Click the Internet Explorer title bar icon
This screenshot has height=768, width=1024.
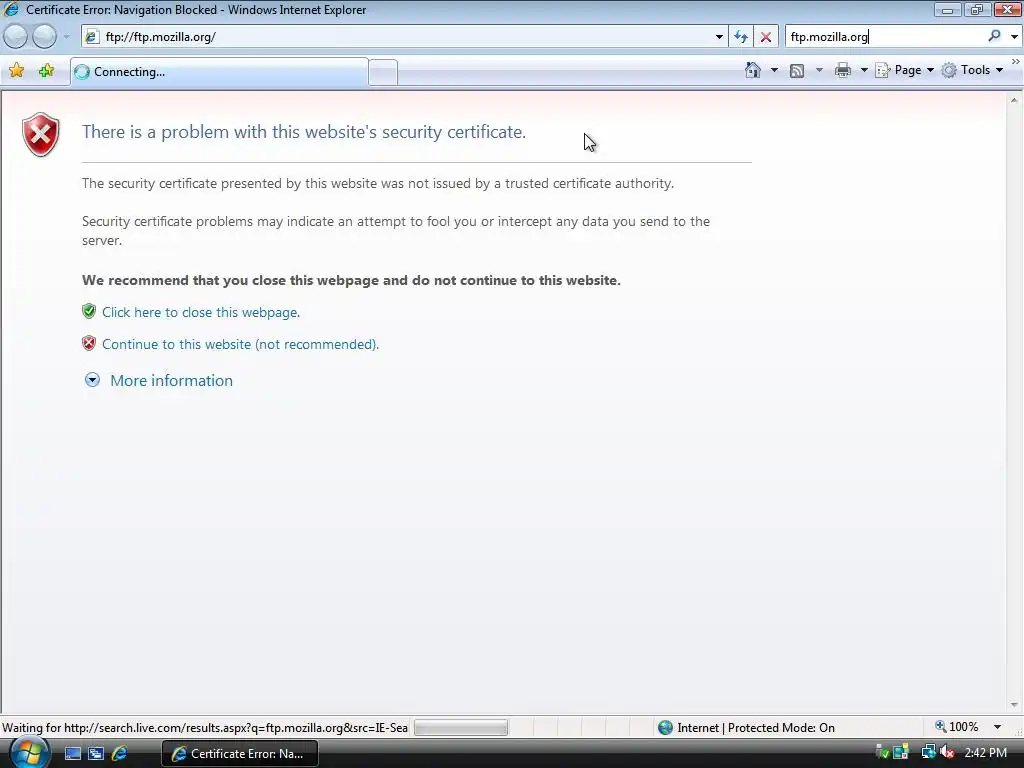point(11,10)
